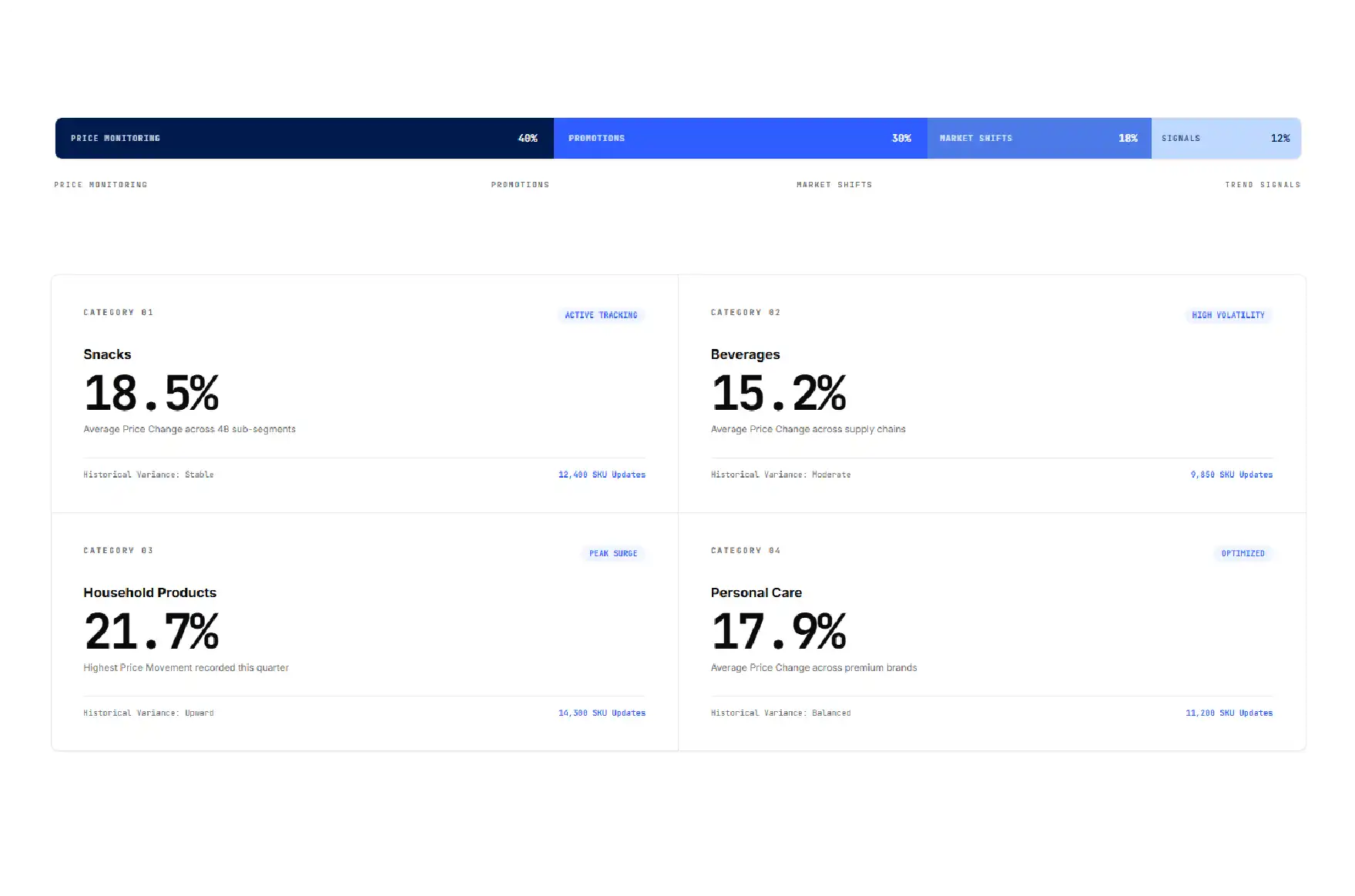This screenshot has height=896, width=1355.
Task: Click the Optimized badge
Action: coord(1243,553)
